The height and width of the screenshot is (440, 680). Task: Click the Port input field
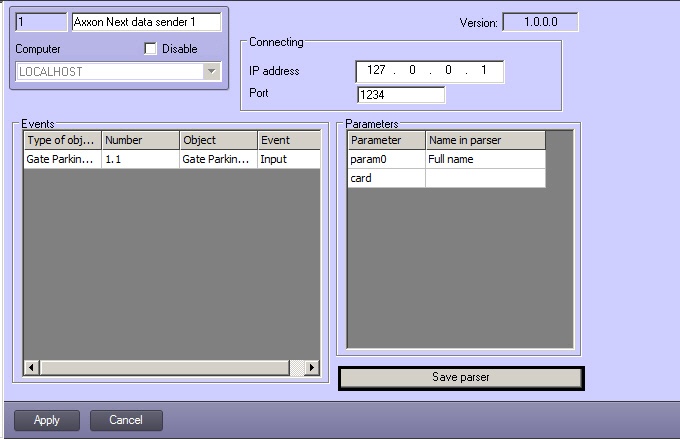[x=400, y=95]
